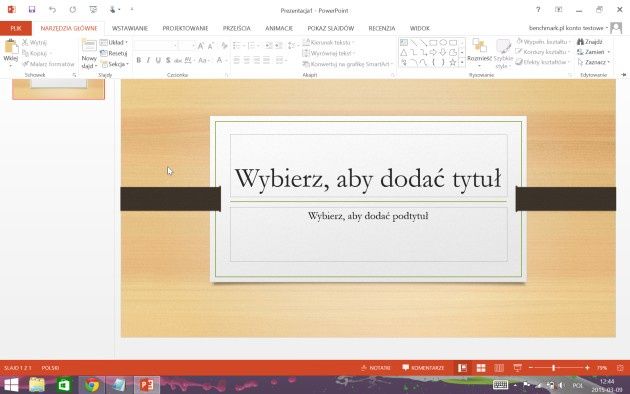Image resolution: width=630 pixels, height=394 pixels.
Task: Increase font size with larger A icon
Action: tap(200, 46)
